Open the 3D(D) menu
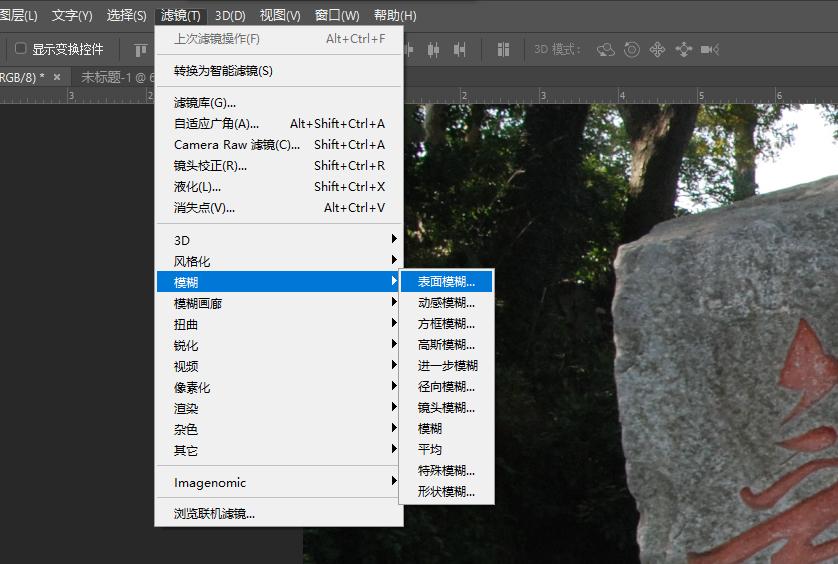The height and width of the screenshot is (564, 838). (x=230, y=16)
